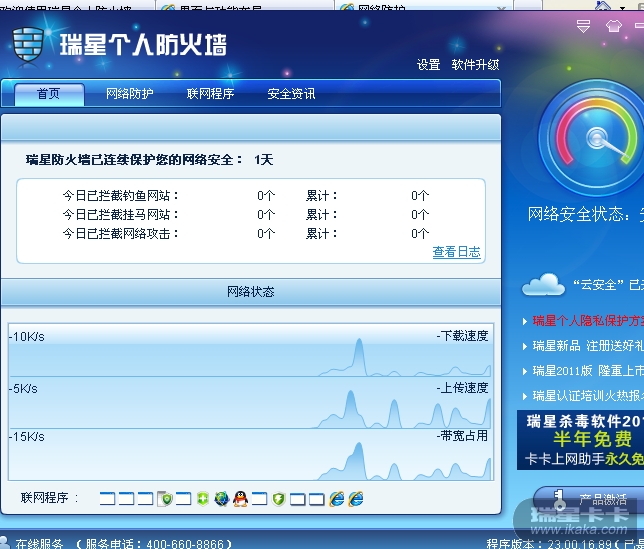Click the key icon for product activation

click(x=559, y=500)
